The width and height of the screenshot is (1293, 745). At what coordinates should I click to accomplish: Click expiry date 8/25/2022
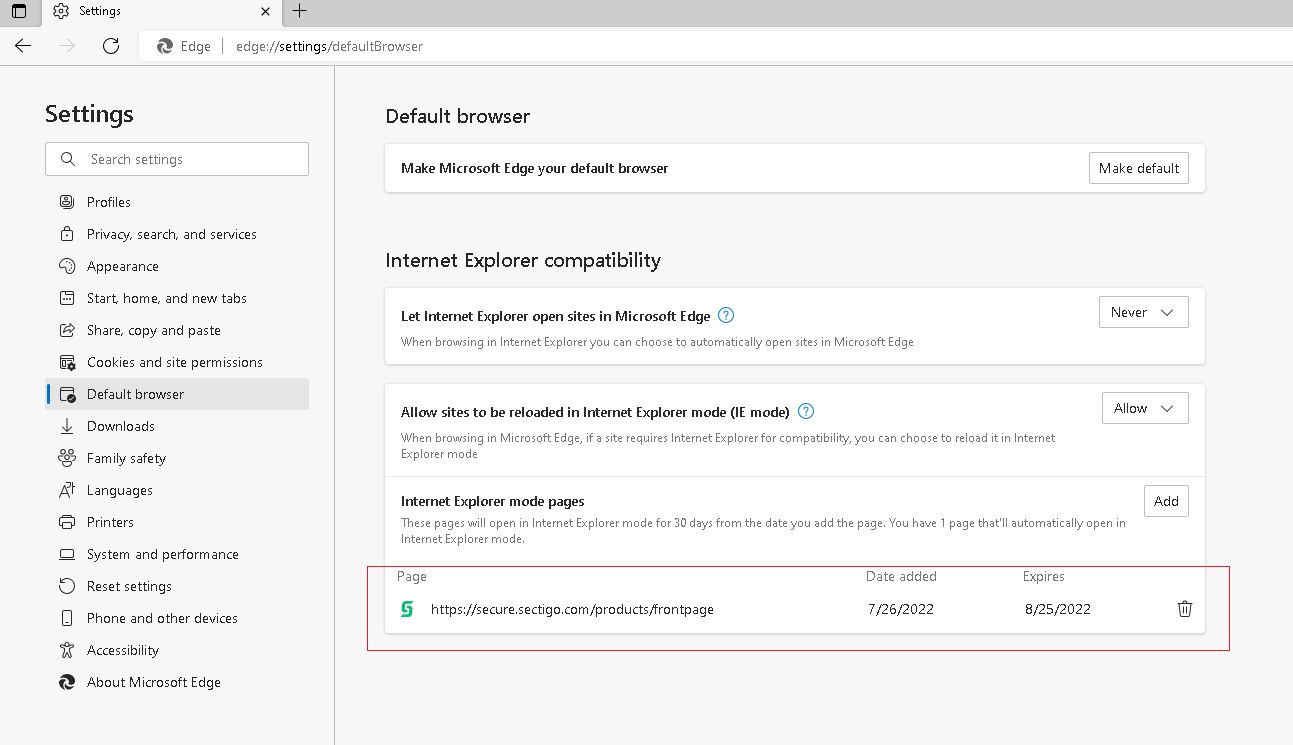(x=1058, y=609)
